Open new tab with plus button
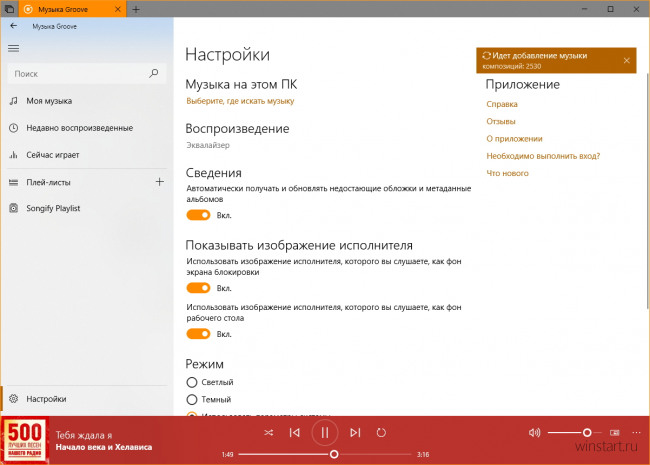650x465 pixels. point(136,9)
